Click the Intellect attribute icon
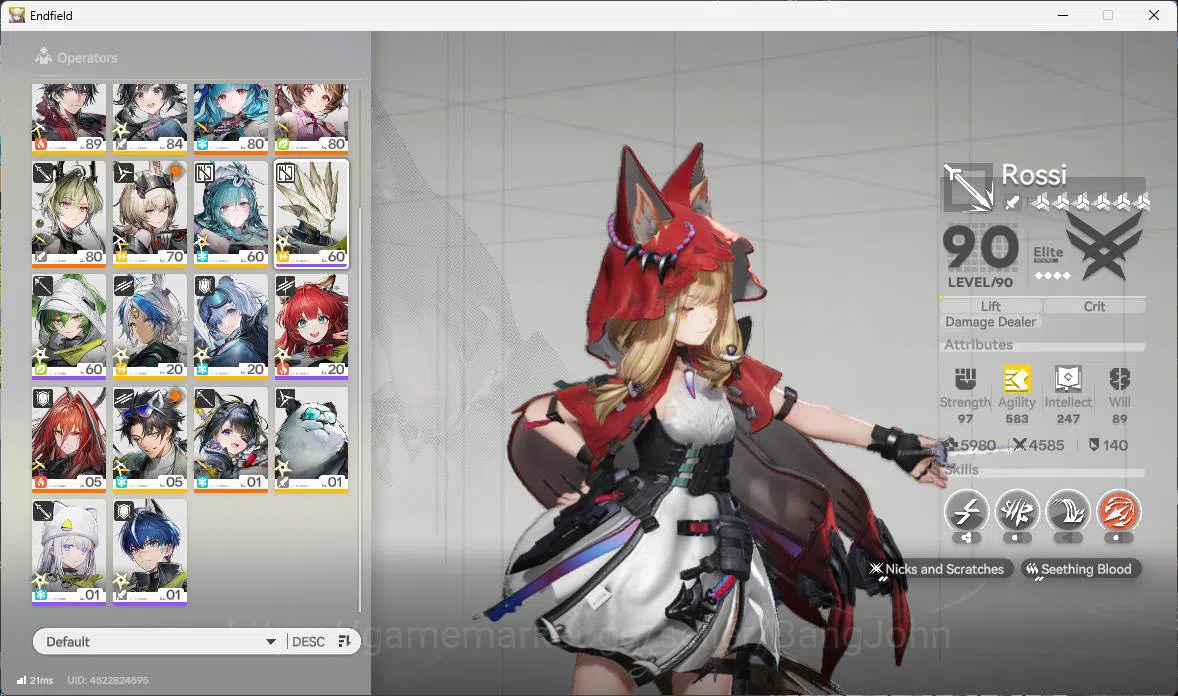The image size is (1178, 696). [1068, 379]
